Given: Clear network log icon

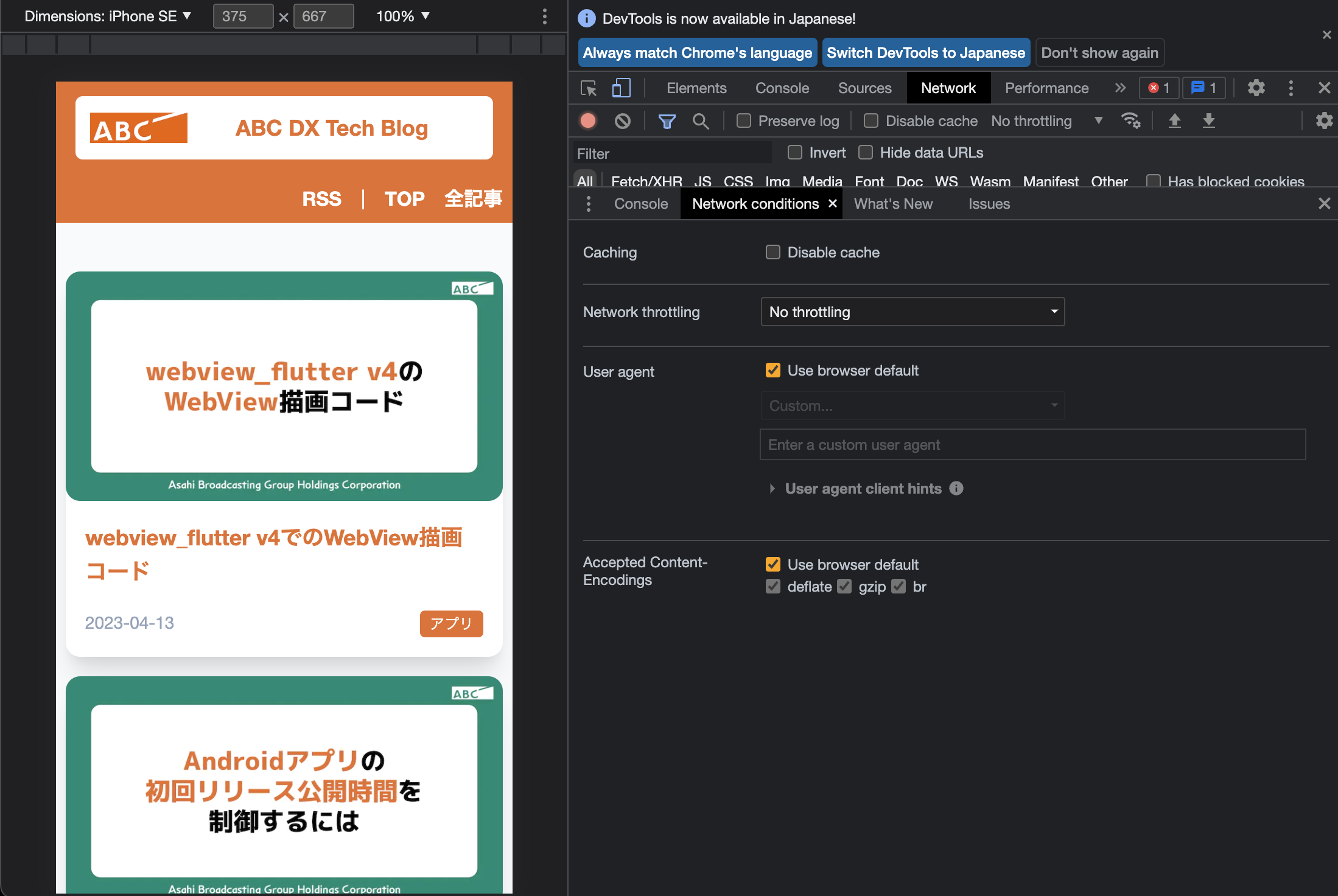Looking at the screenshot, I should tap(622, 121).
